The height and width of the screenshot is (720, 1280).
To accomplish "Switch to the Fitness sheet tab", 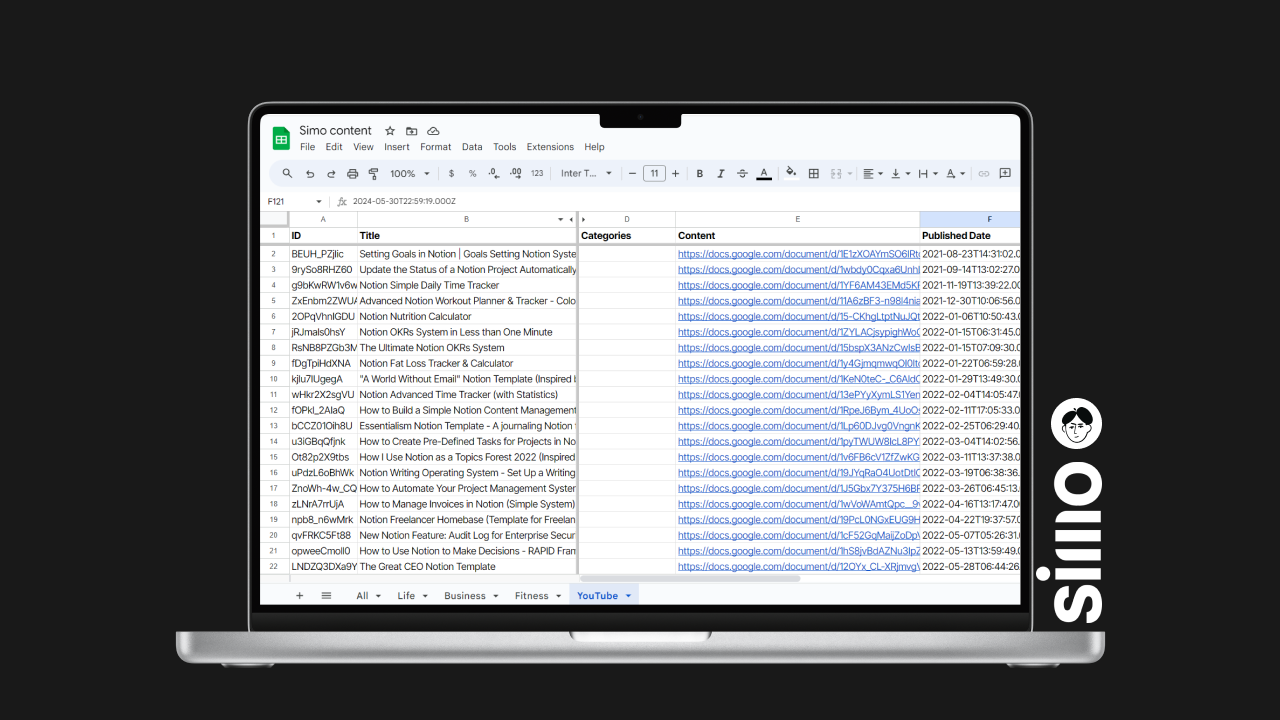I will (x=533, y=595).
